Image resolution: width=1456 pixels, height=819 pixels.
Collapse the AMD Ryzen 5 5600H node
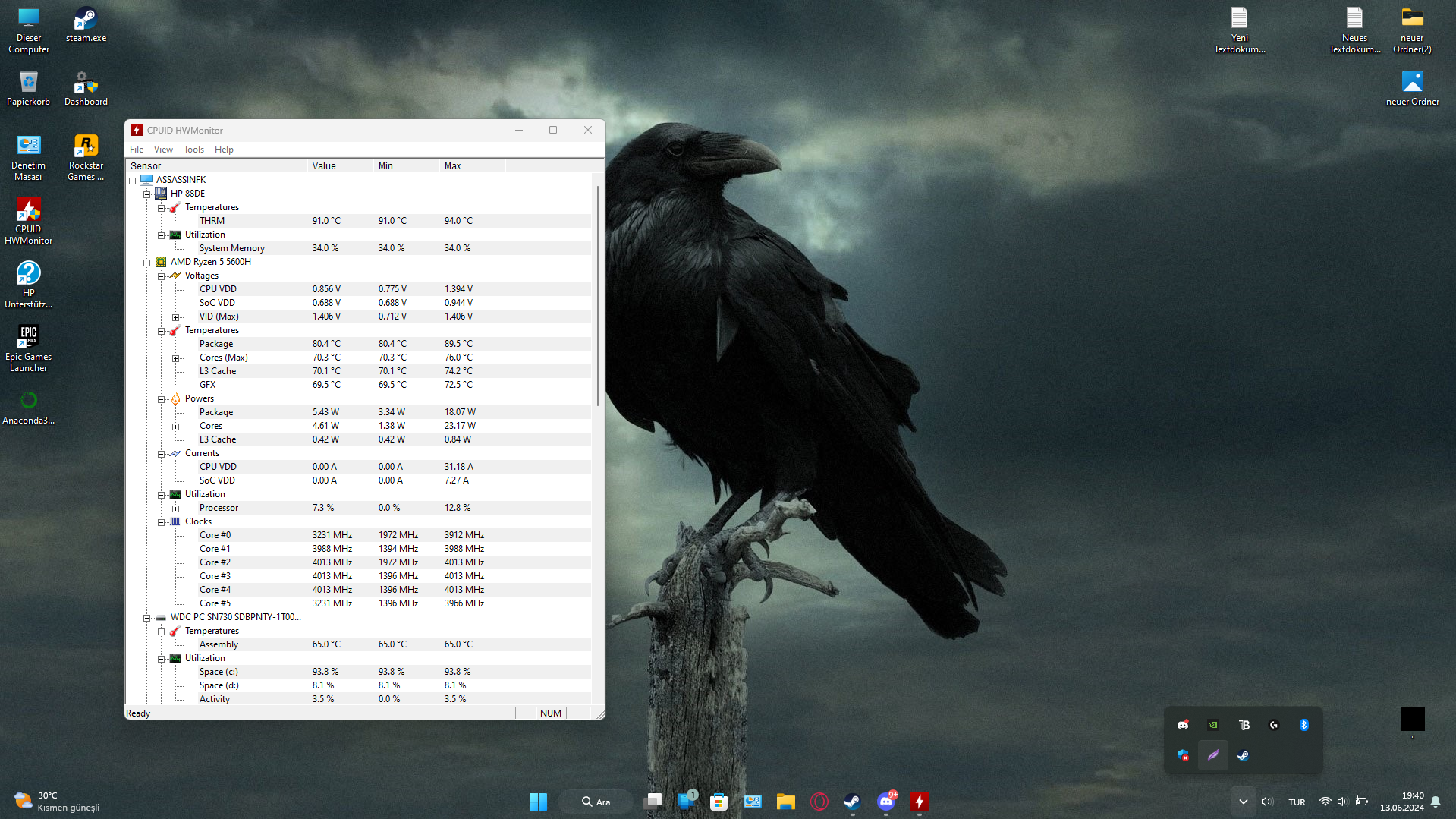coord(146,263)
